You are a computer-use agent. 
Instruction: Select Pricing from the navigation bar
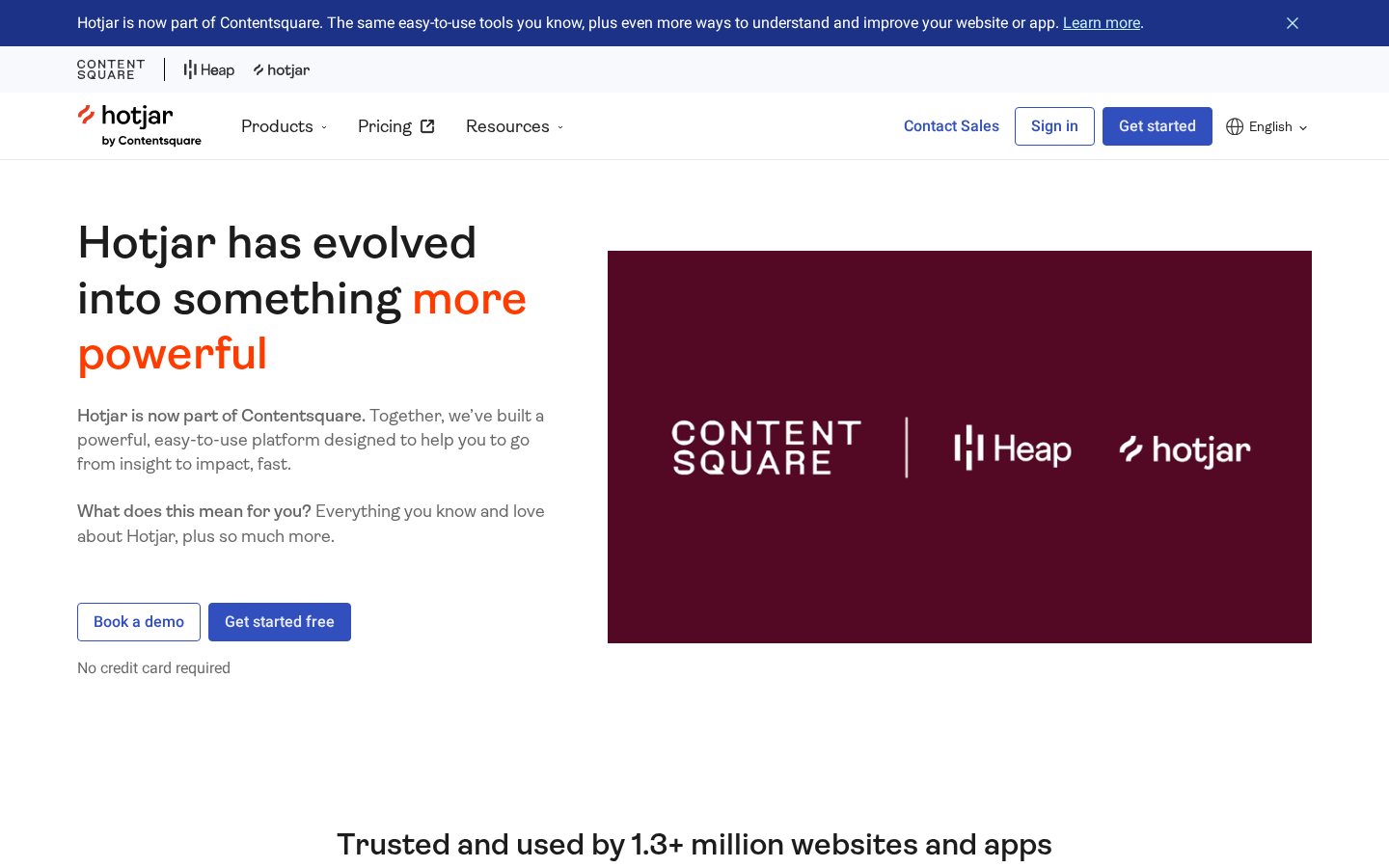click(x=384, y=126)
